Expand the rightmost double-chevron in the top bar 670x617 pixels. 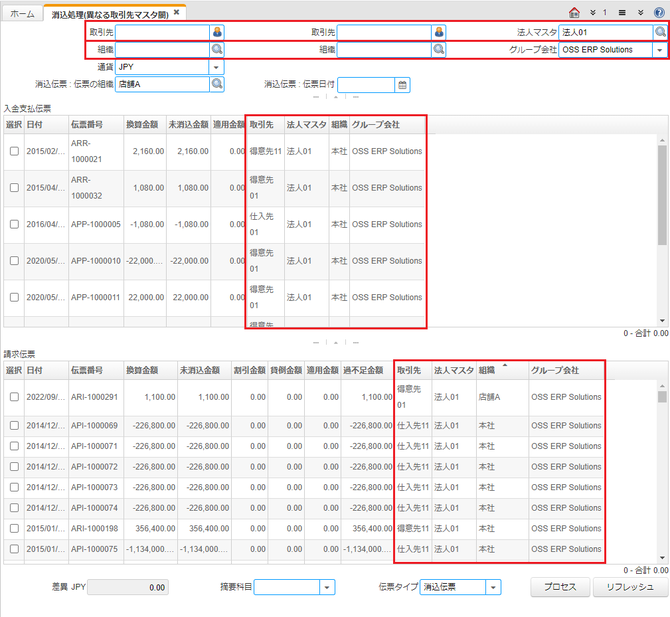pos(641,12)
